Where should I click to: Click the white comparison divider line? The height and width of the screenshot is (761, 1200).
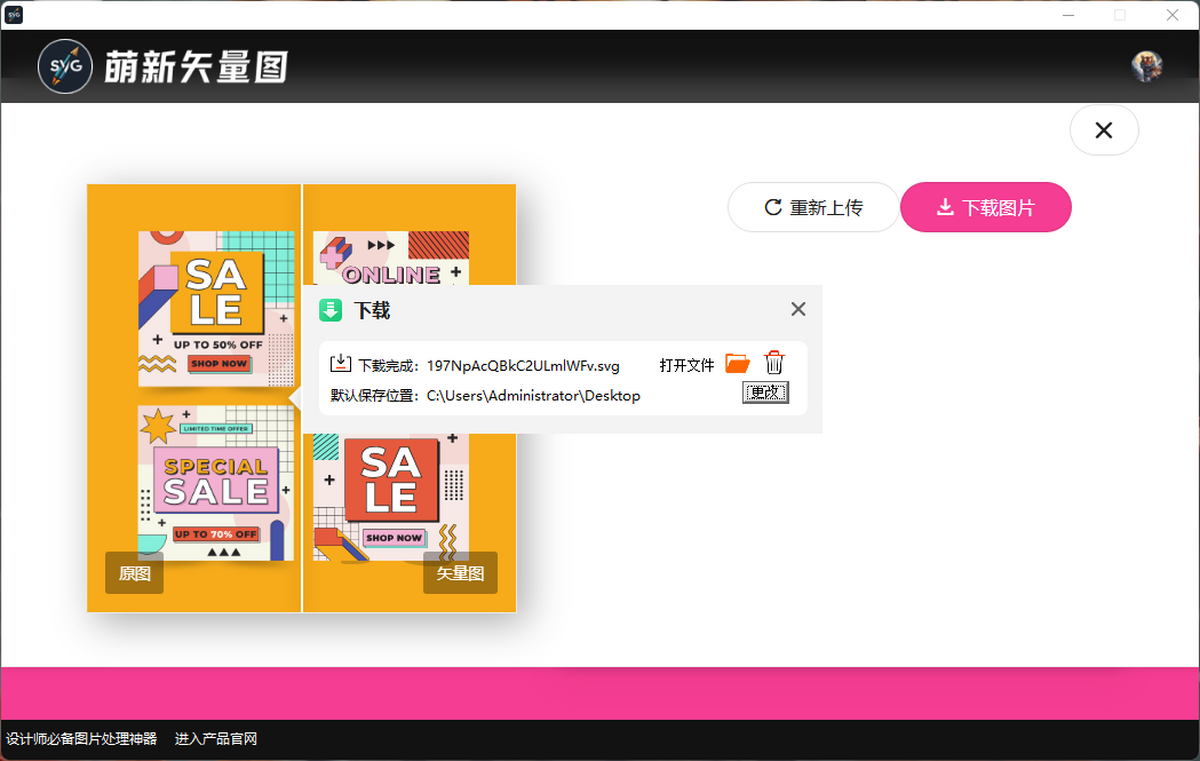(301, 500)
